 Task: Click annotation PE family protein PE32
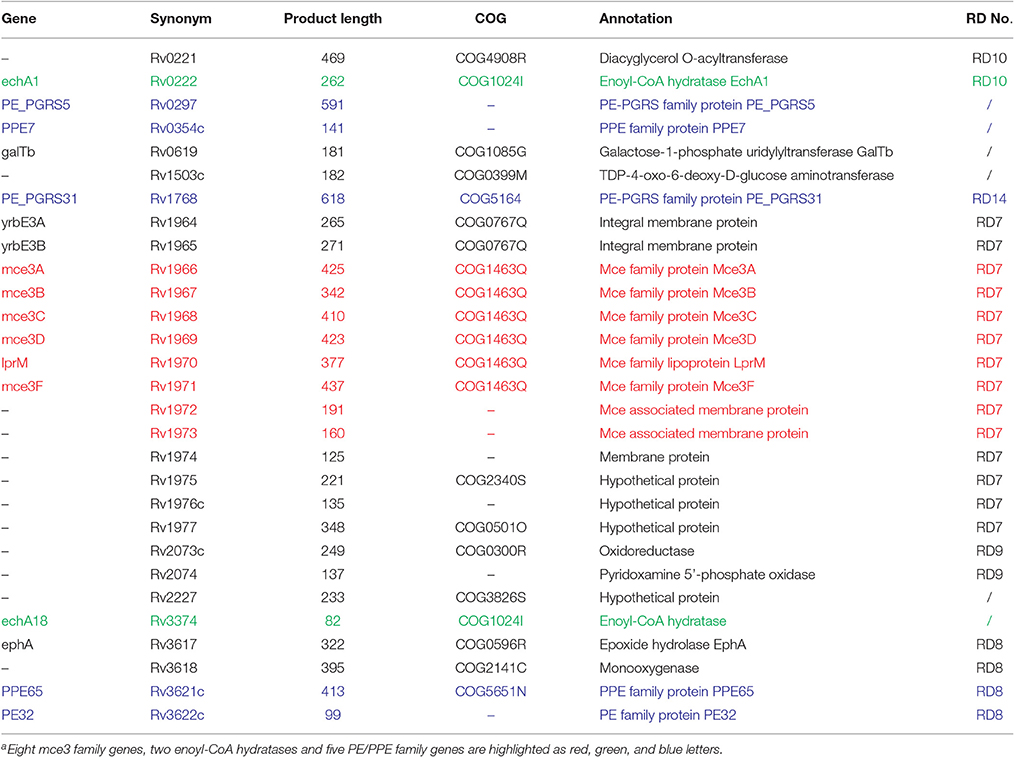pyautogui.click(x=667, y=715)
